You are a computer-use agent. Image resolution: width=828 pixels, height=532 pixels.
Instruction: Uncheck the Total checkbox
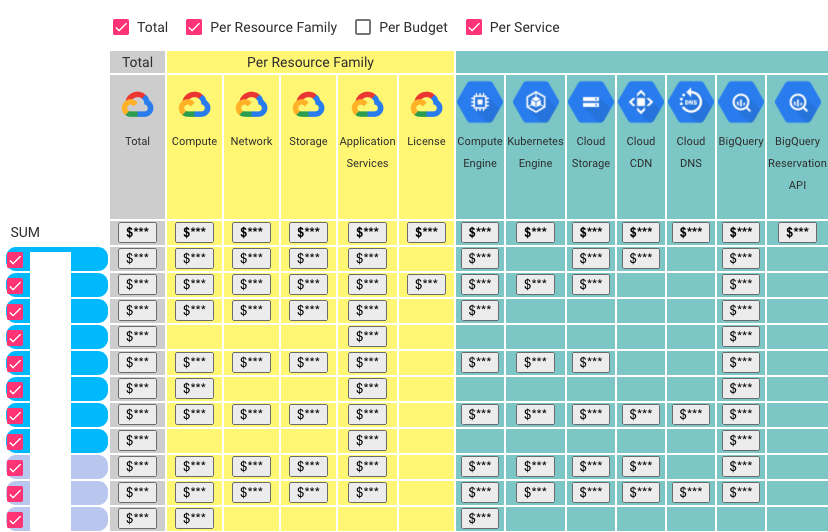pyautogui.click(x=121, y=27)
